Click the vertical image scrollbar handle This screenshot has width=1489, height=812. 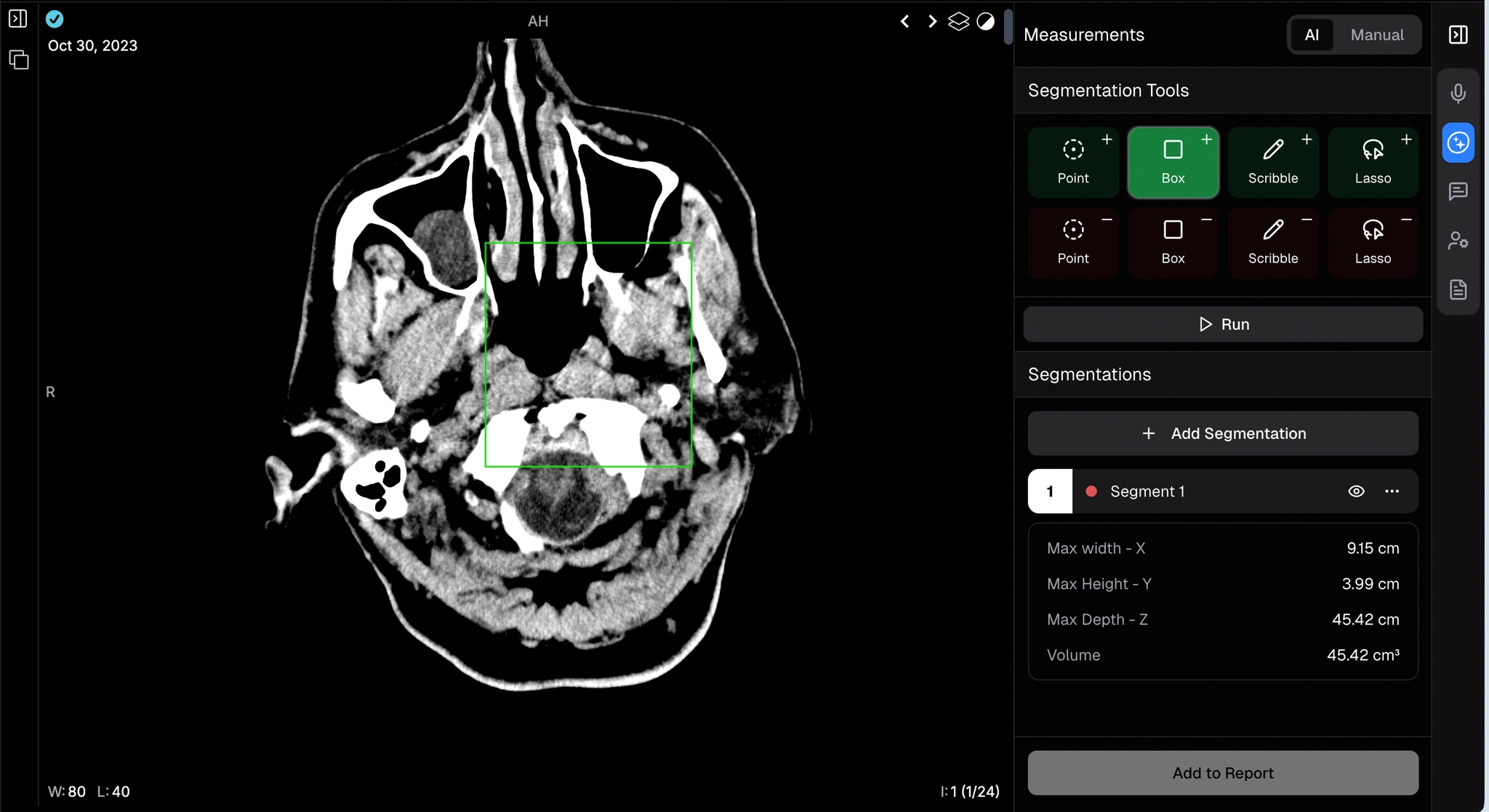[x=1008, y=27]
